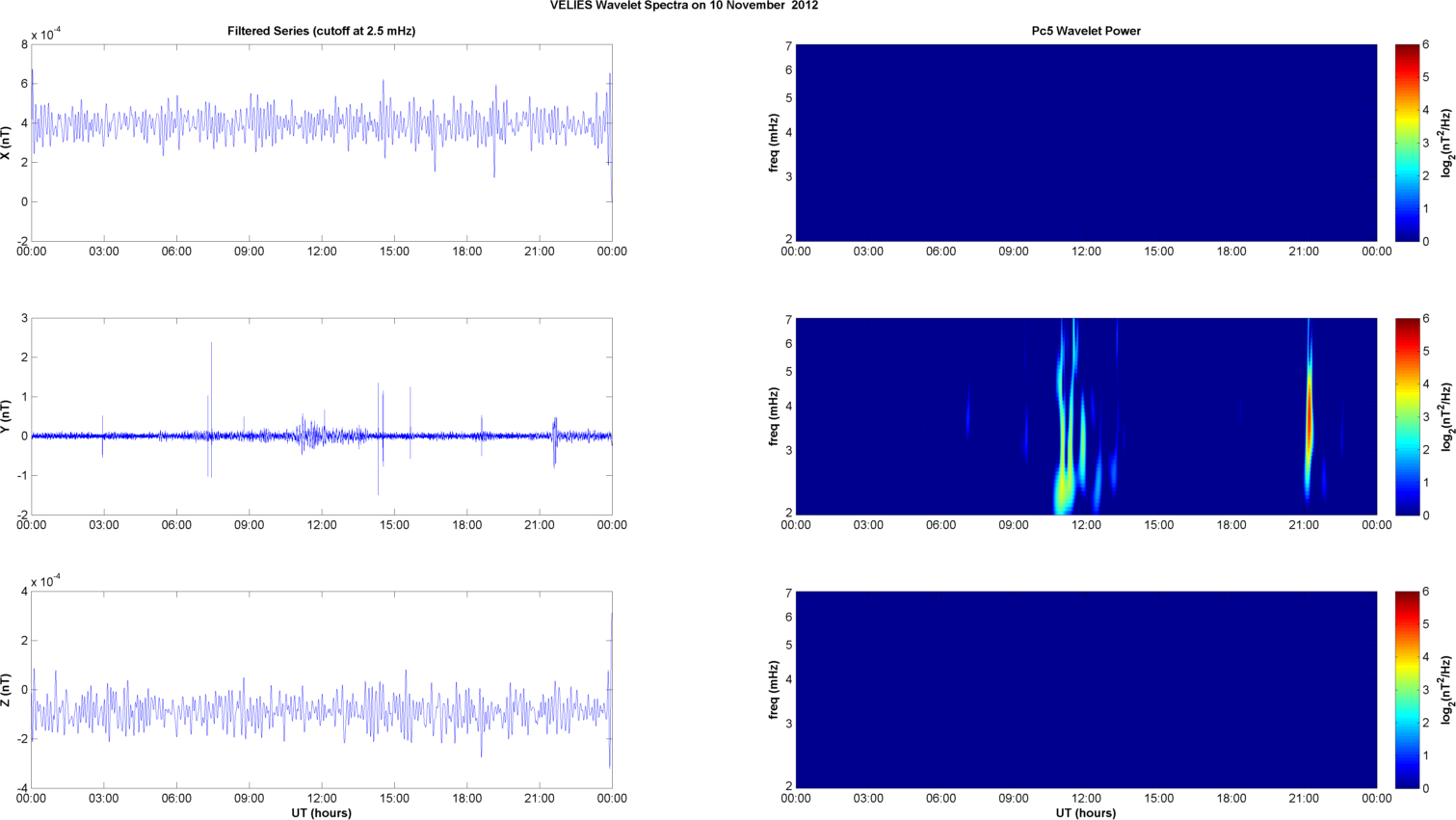
Task: Click the 'UT (hours)' label under the bottom spectrogram
Action: tap(1086, 813)
